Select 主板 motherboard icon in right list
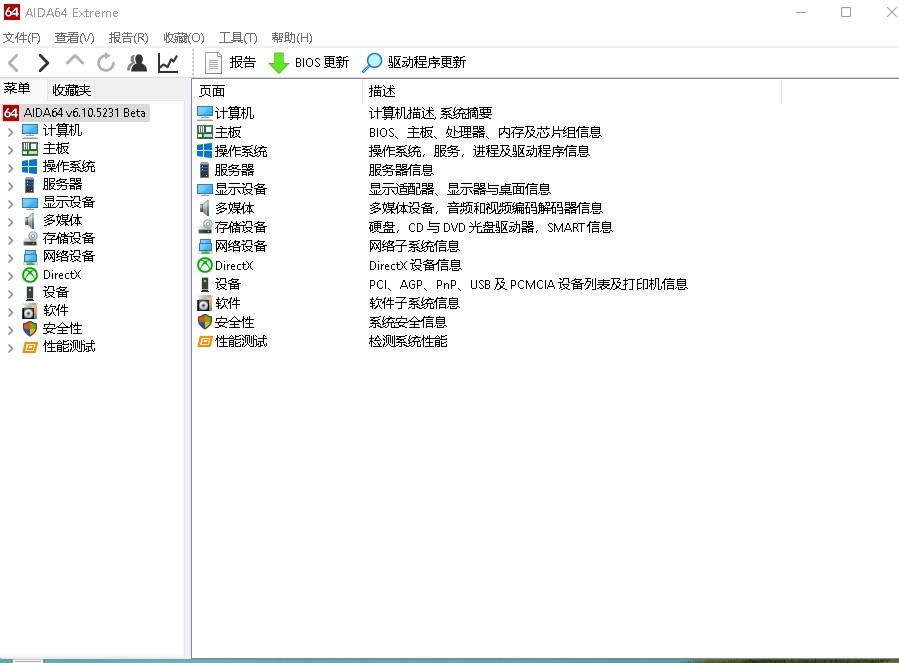Image resolution: width=899 pixels, height=663 pixels. pyautogui.click(x=205, y=132)
